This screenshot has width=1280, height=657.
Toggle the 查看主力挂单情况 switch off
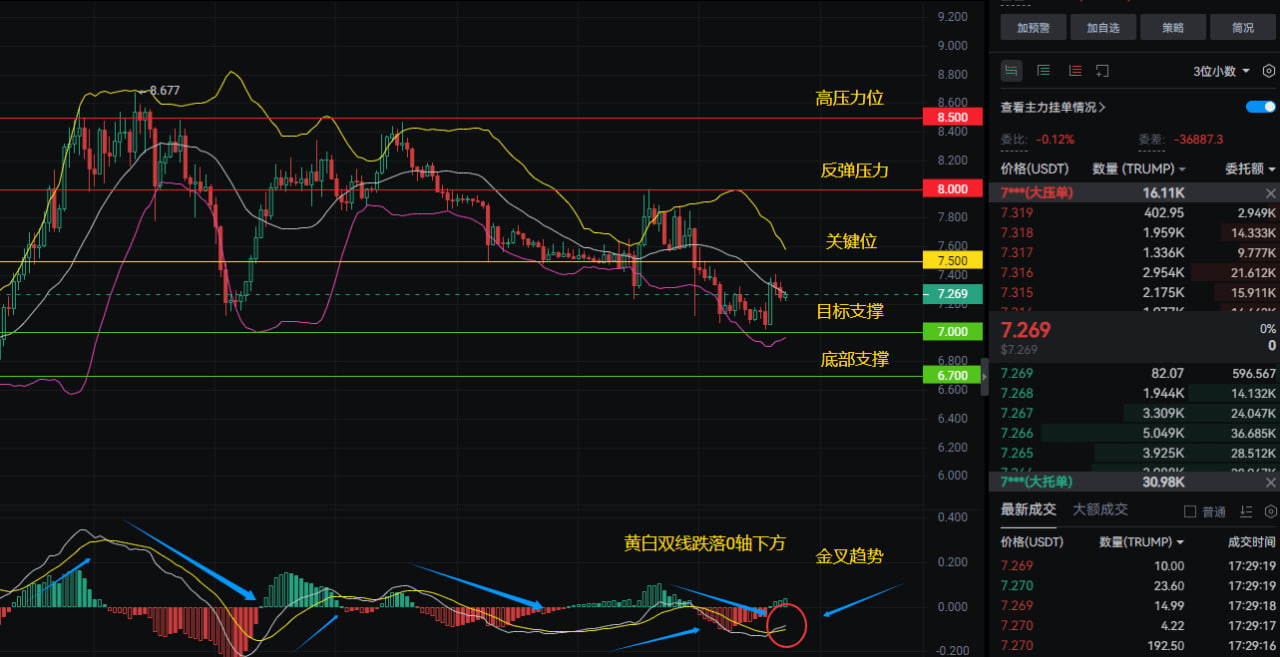pyautogui.click(x=1261, y=107)
